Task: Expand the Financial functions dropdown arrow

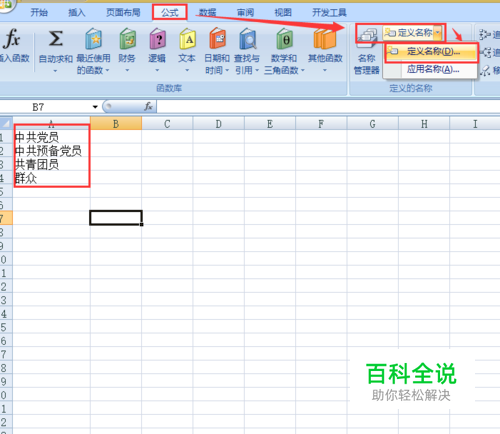Action: click(127, 70)
